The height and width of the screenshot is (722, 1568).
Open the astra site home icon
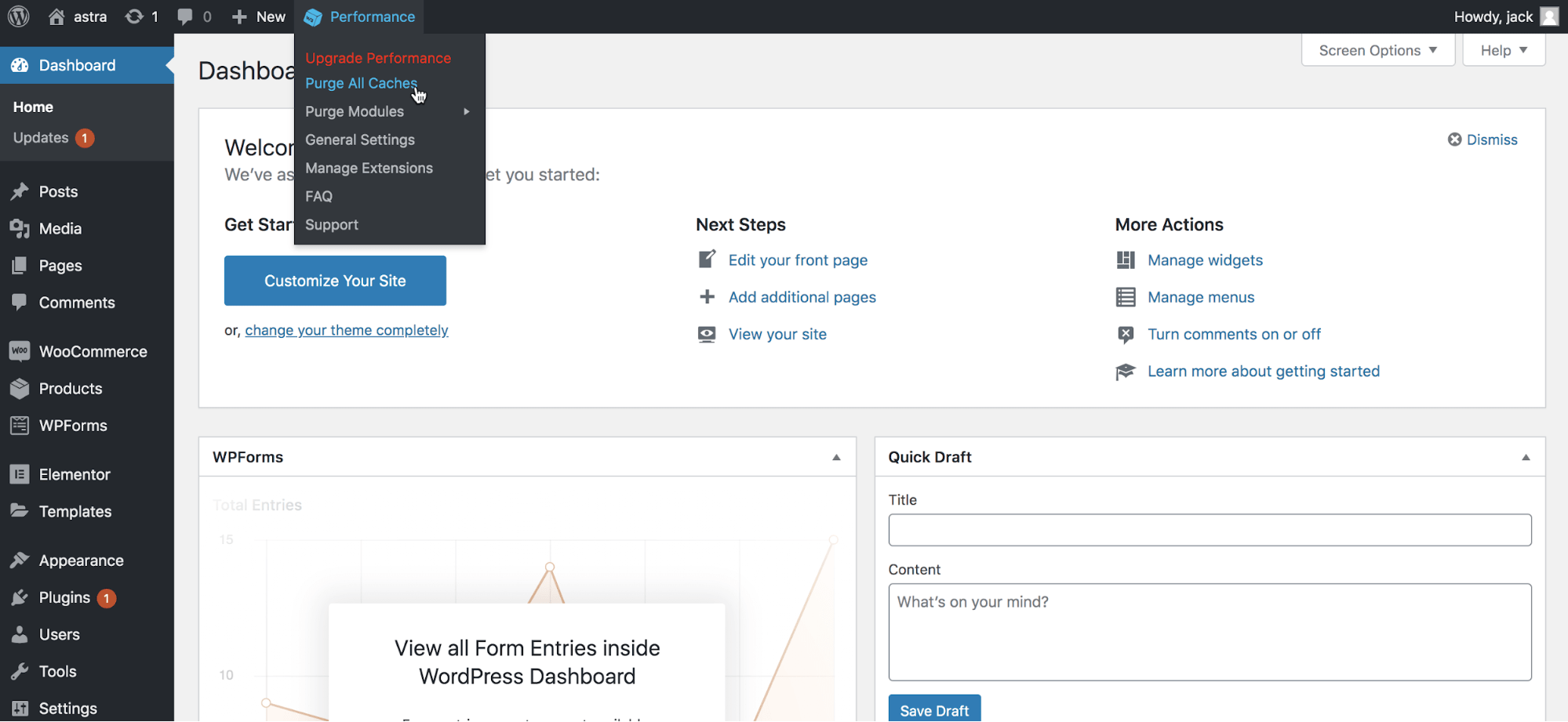pos(56,16)
